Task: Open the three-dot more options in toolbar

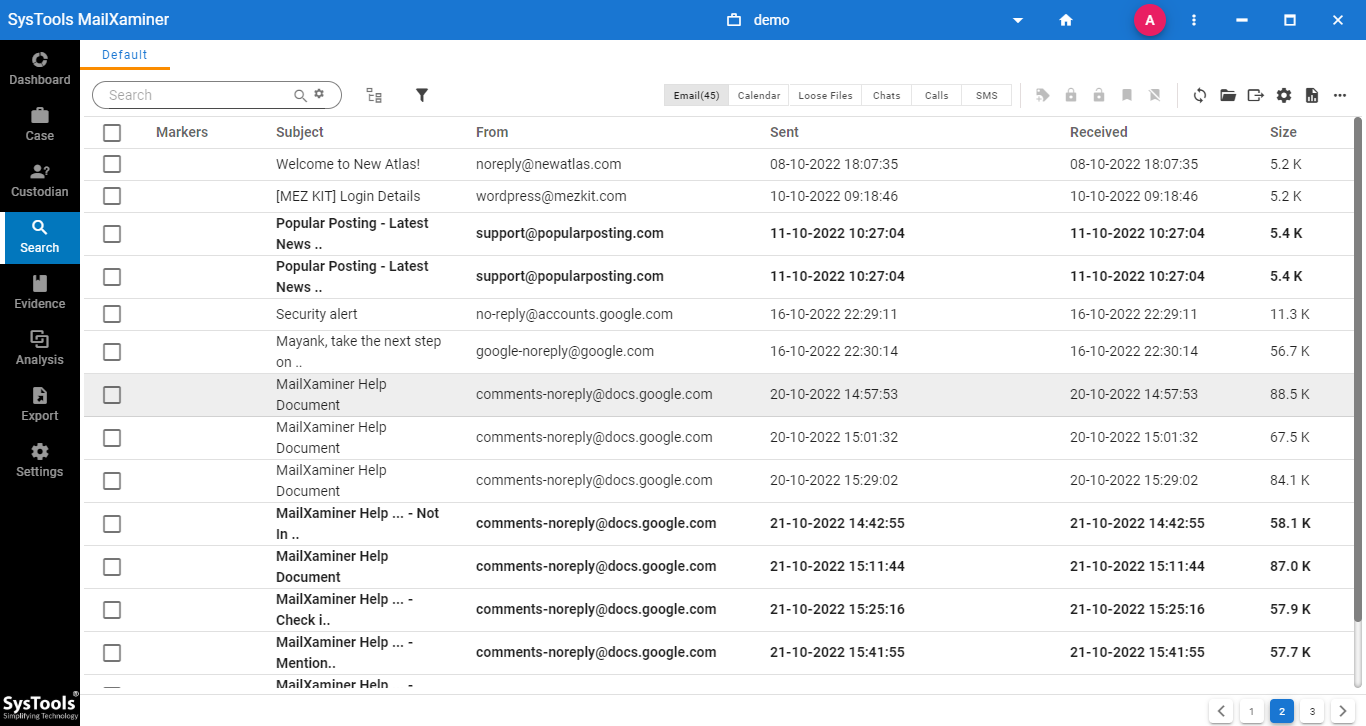Action: point(1340,95)
